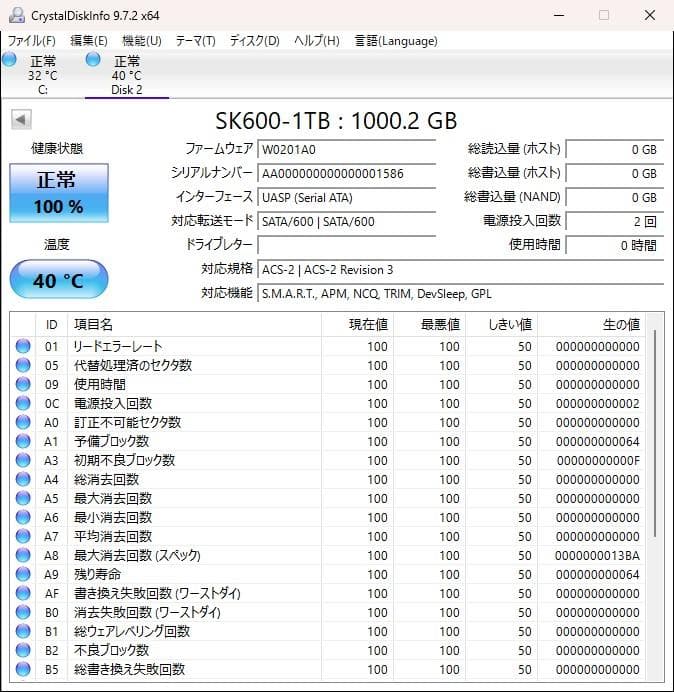Click raw value 00000000000F in A3 row
Viewport: 674px width, 692px height.
coord(598,460)
